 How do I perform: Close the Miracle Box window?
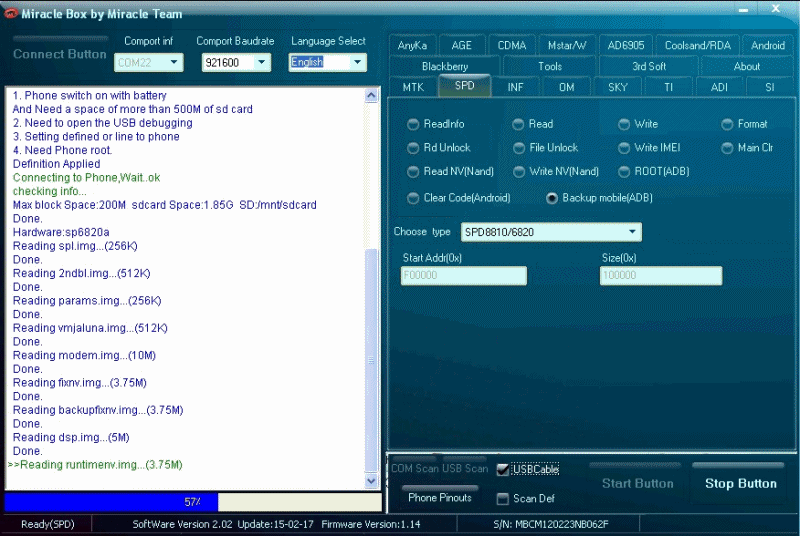776,8
